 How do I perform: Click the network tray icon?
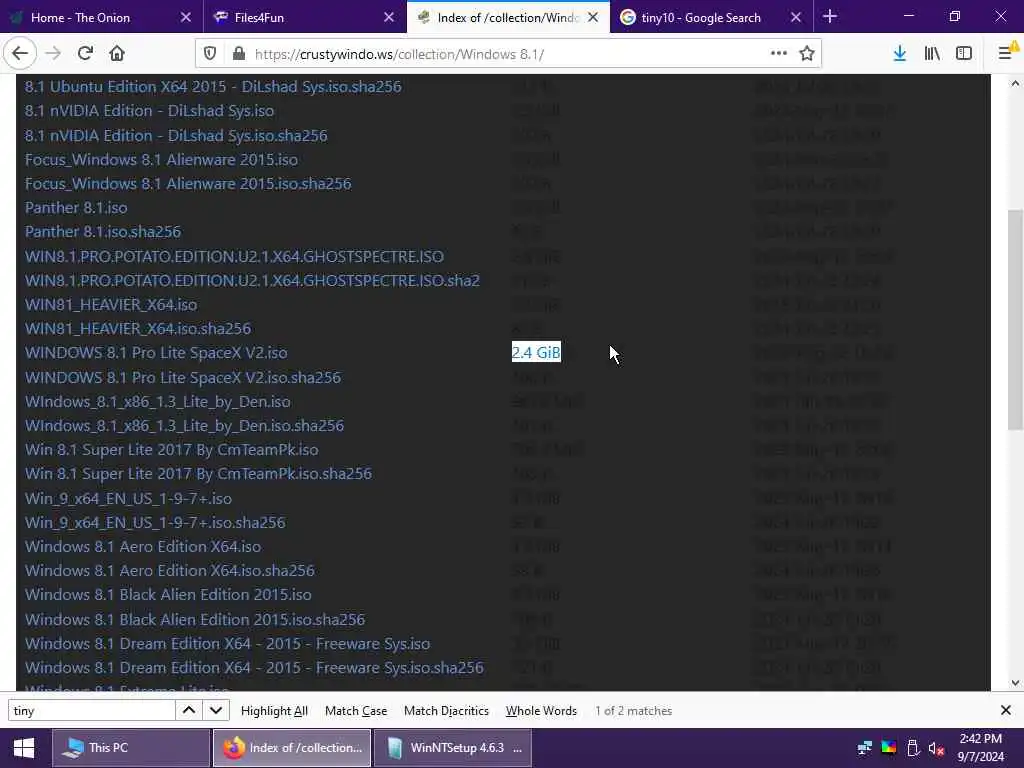point(865,748)
